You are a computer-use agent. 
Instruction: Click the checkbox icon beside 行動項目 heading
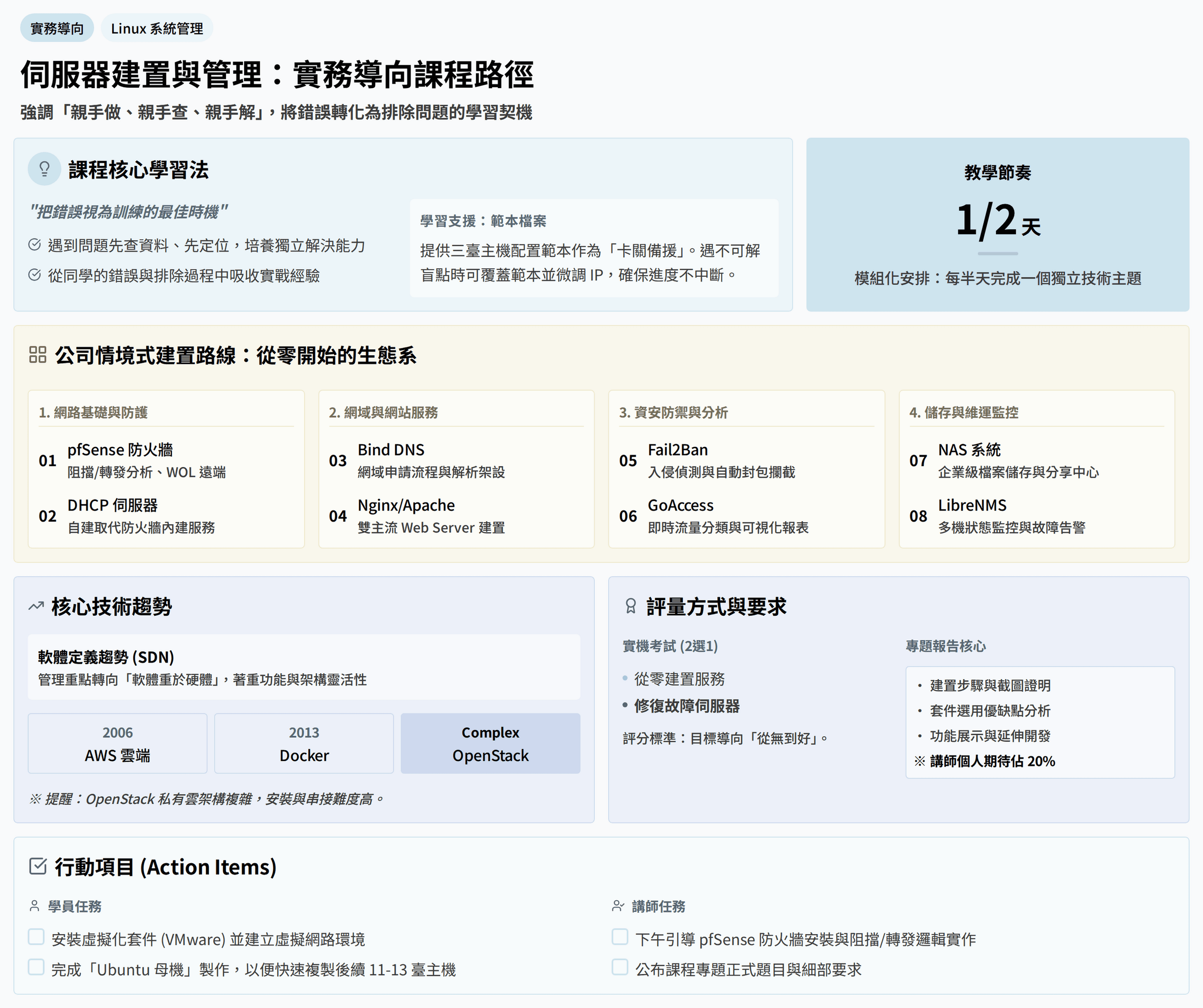[37, 866]
